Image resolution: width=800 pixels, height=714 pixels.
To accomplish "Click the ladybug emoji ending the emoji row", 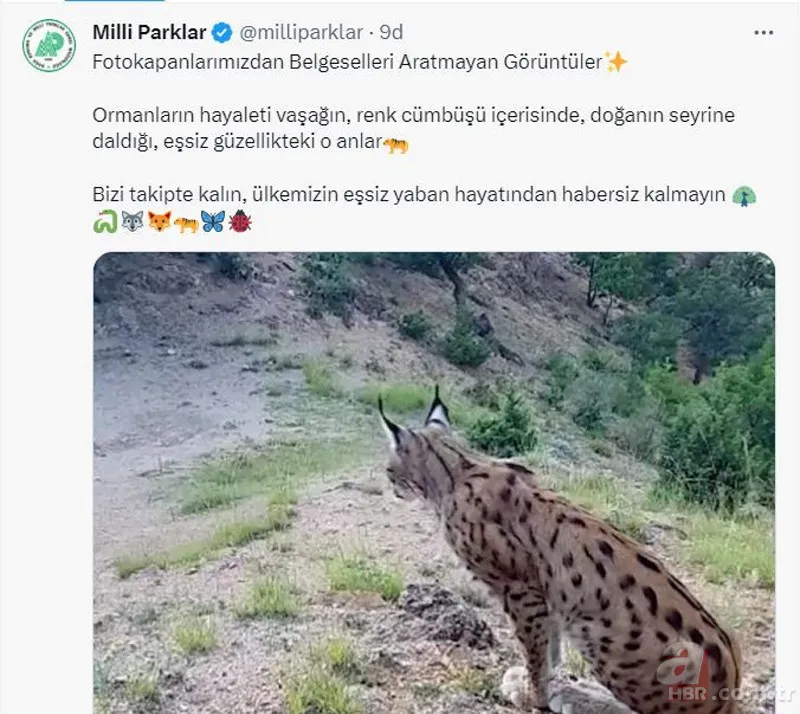I will click(240, 222).
